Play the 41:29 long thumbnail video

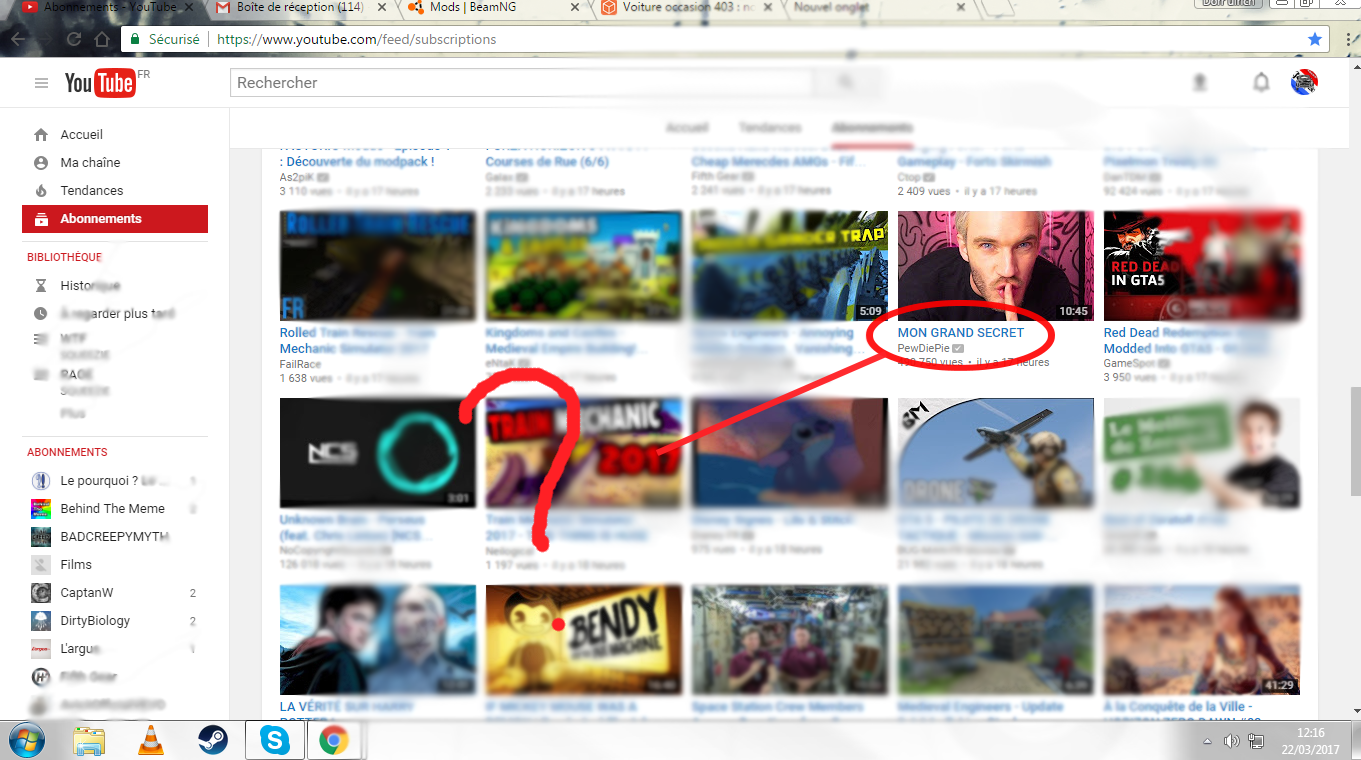pos(1202,640)
